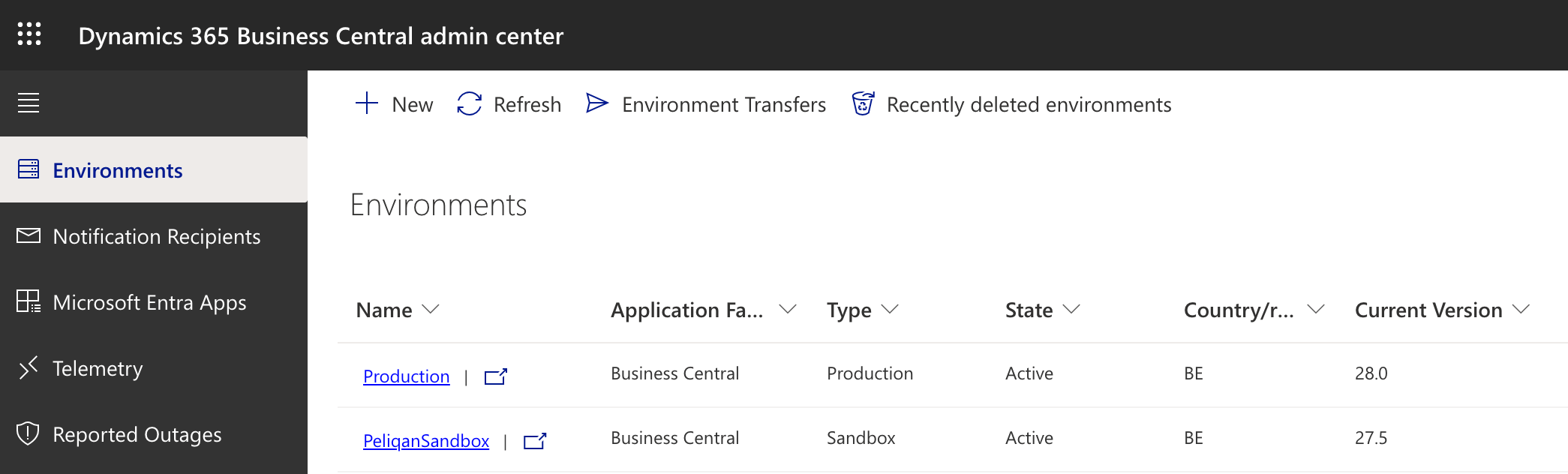Open the app launcher waffle icon
The image size is (1568, 474).
pyautogui.click(x=29, y=34)
